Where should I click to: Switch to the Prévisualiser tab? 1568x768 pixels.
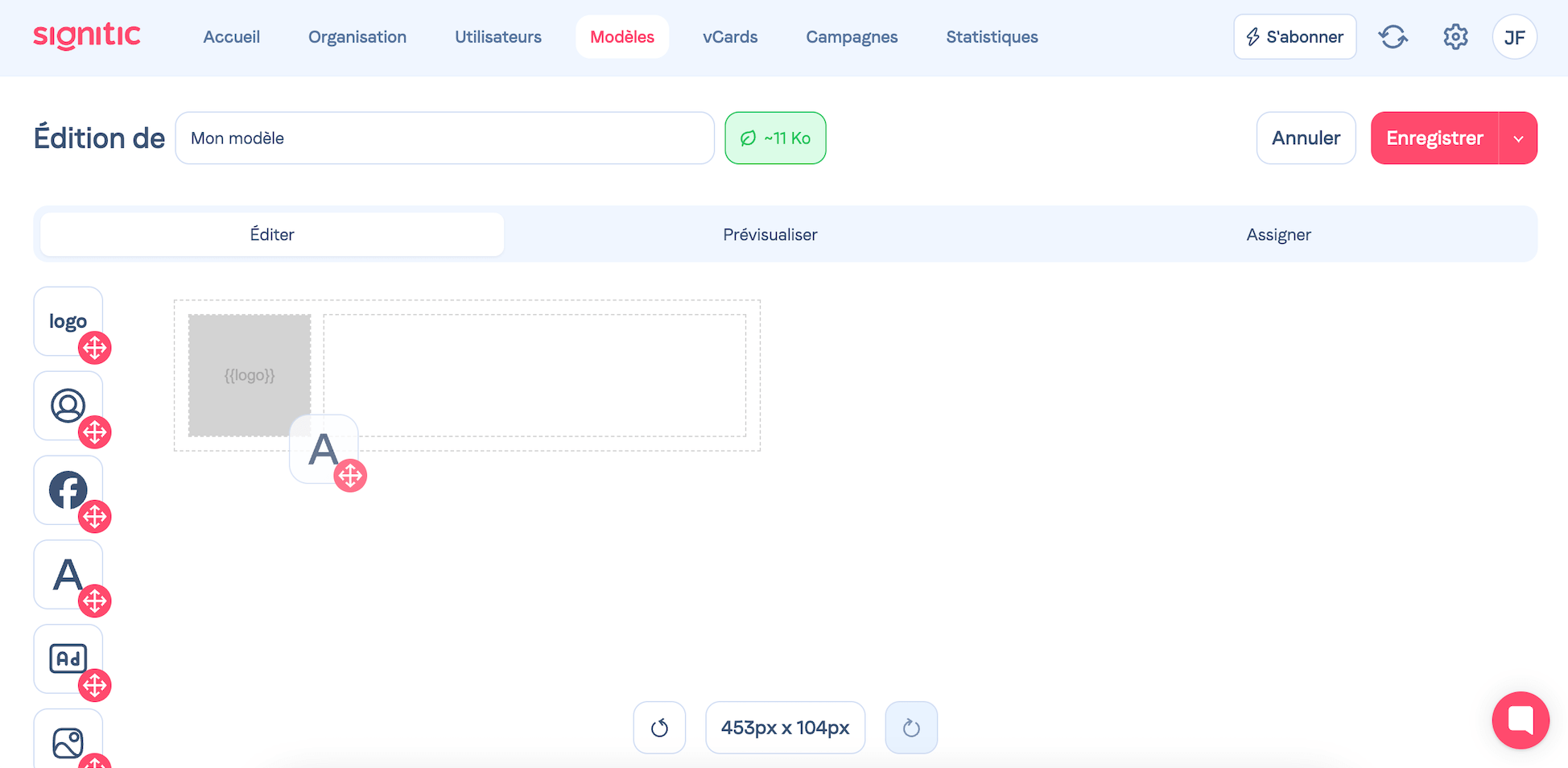[770, 234]
